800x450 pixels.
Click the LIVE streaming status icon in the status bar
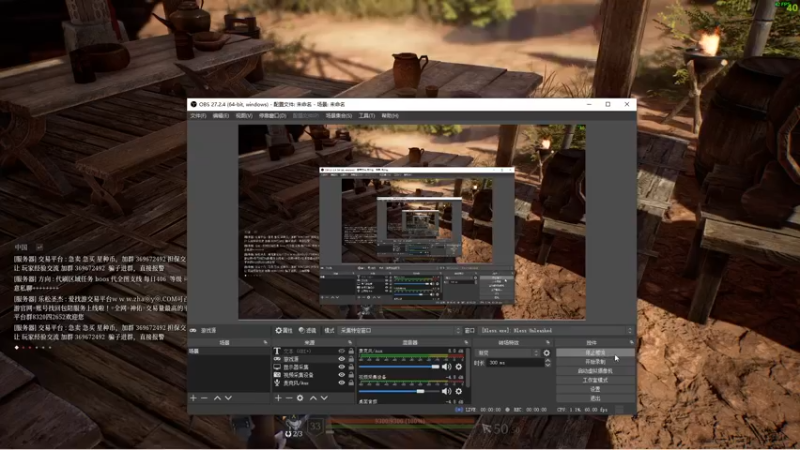click(x=459, y=410)
